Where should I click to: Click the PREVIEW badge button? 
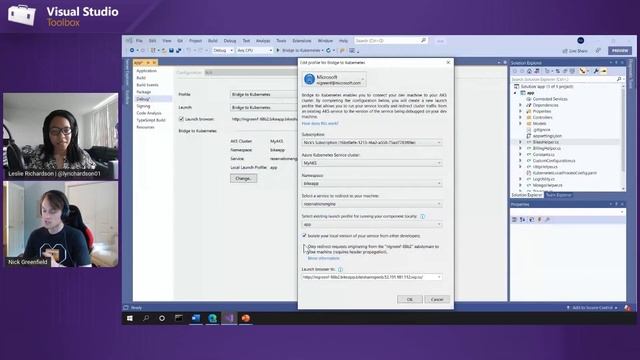click(620, 50)
